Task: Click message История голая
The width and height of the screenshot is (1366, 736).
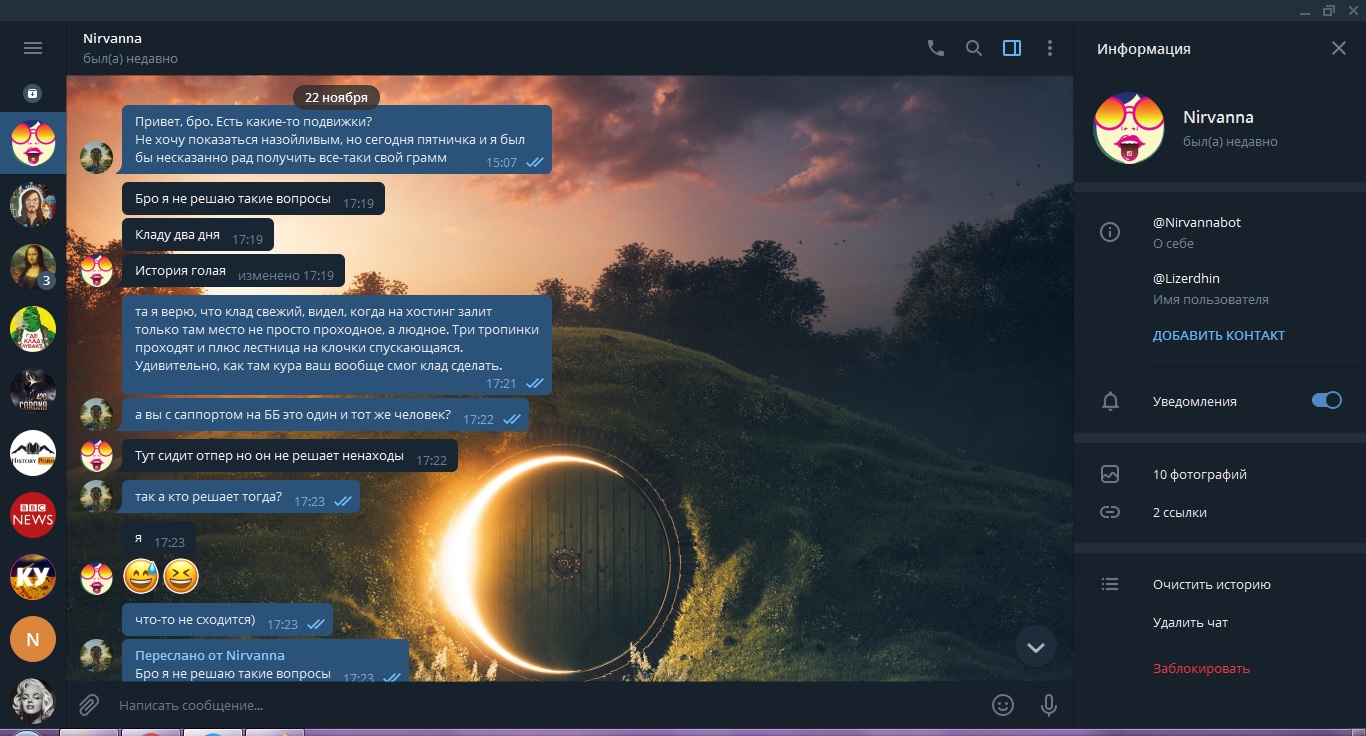Action: pyautogui.click(x=233, y=272)
